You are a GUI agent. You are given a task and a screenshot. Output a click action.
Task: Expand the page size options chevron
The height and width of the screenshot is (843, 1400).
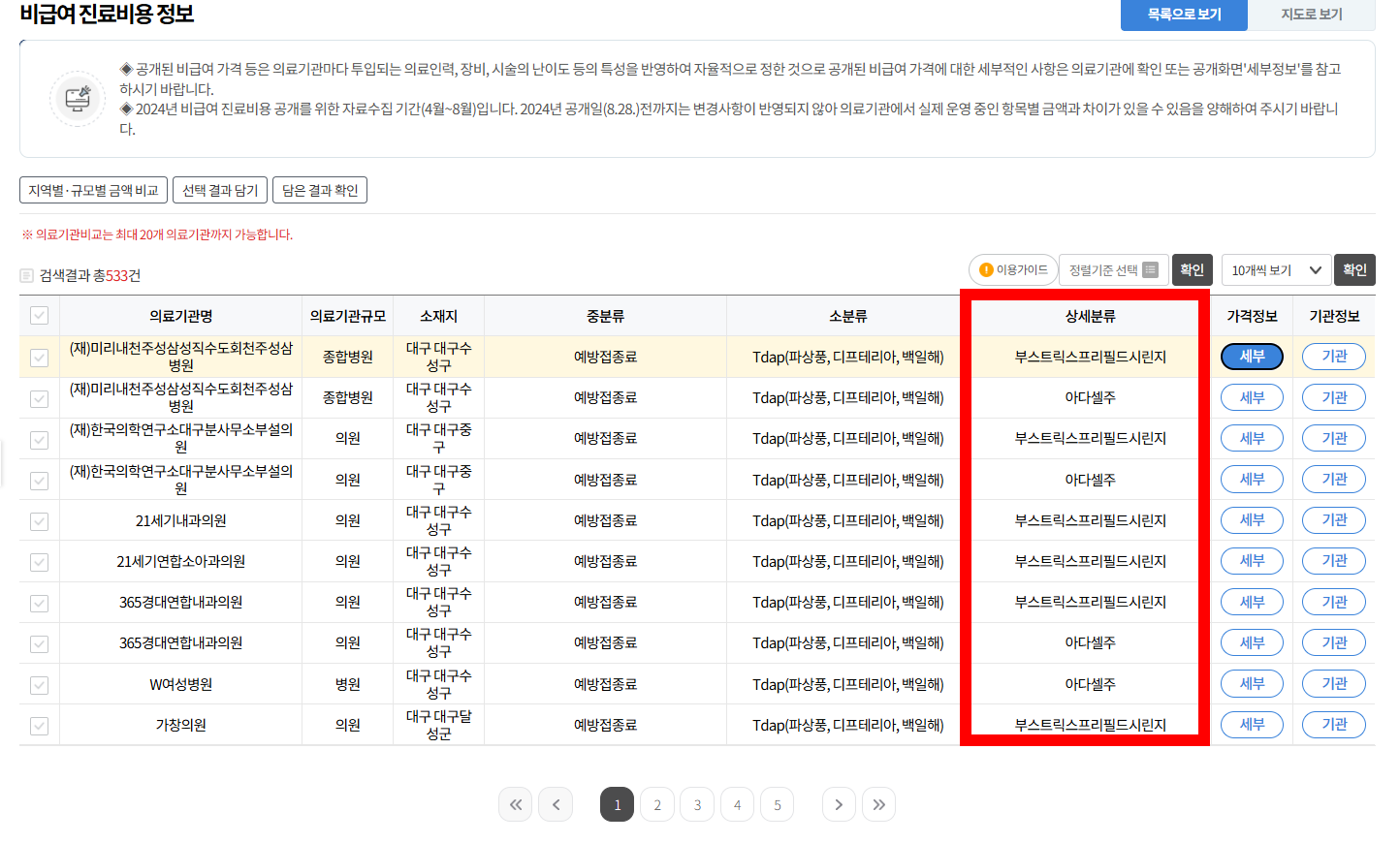(1317, 270)
